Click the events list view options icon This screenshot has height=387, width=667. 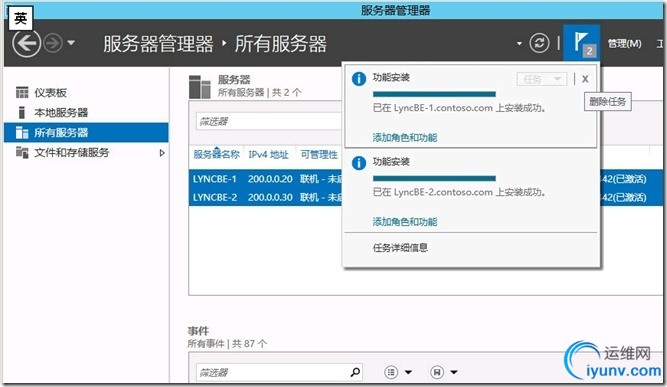pyautogui.click(x=391, y=372)
